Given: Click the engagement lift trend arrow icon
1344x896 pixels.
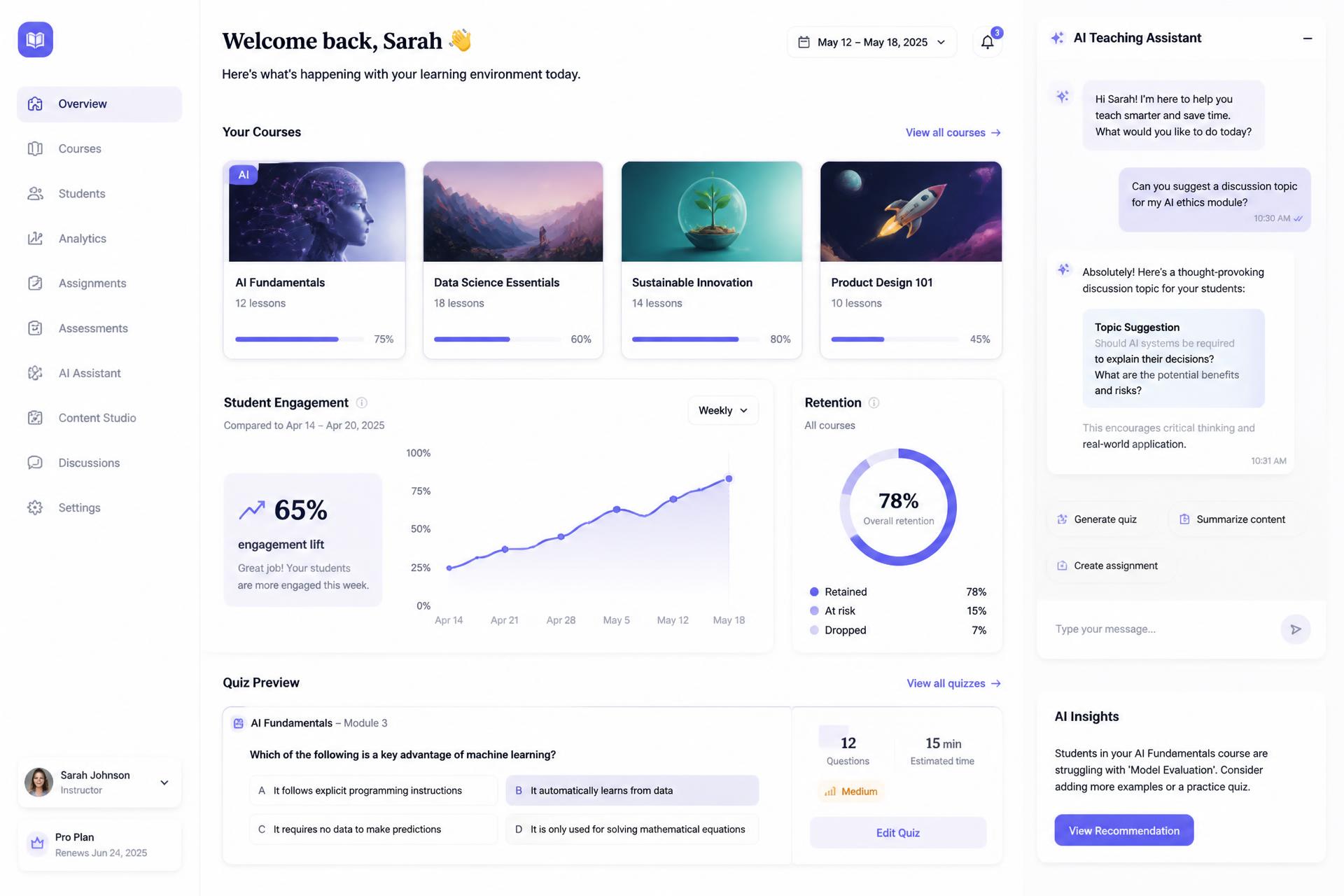Looking at the screenshot, I should coord(252,510).
